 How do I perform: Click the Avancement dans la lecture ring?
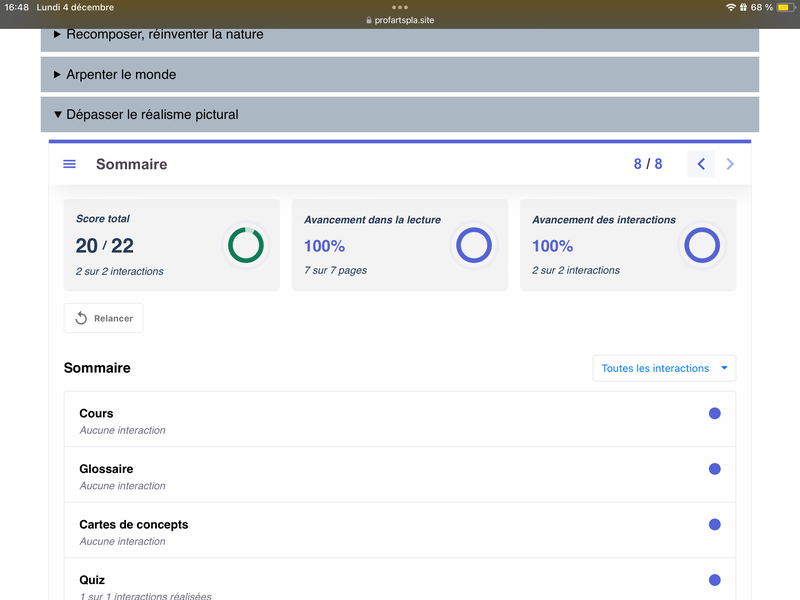[473, 245]
